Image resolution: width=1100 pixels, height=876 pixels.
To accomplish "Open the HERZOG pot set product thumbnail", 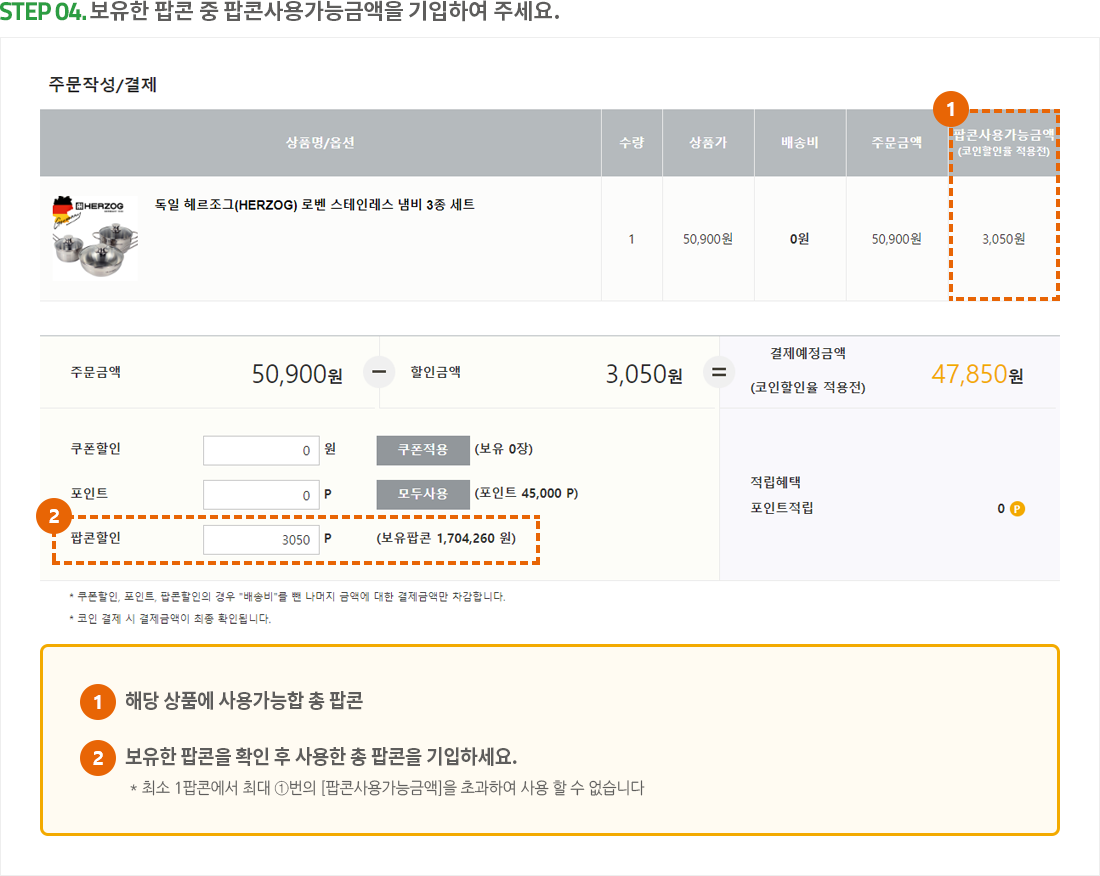I will click(95, 238).
